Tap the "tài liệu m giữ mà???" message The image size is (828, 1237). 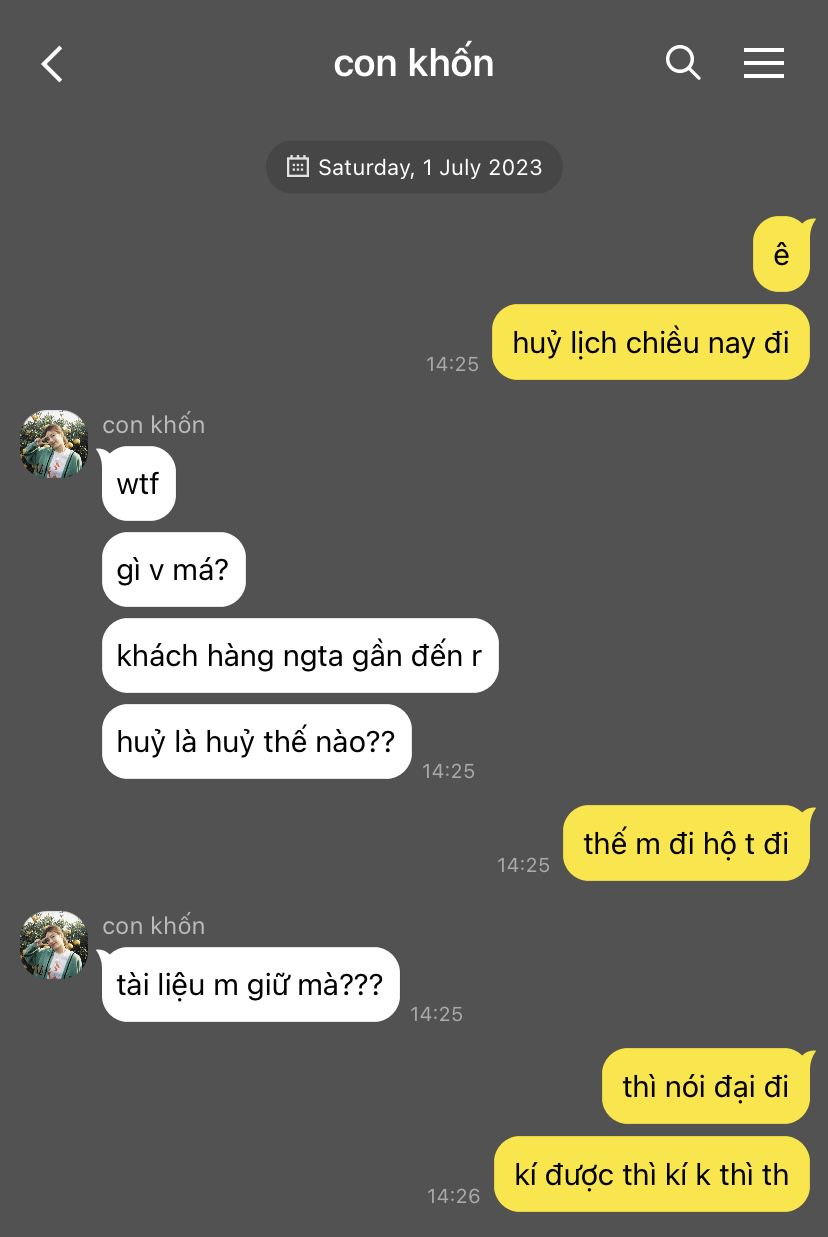tap(250, 984)
